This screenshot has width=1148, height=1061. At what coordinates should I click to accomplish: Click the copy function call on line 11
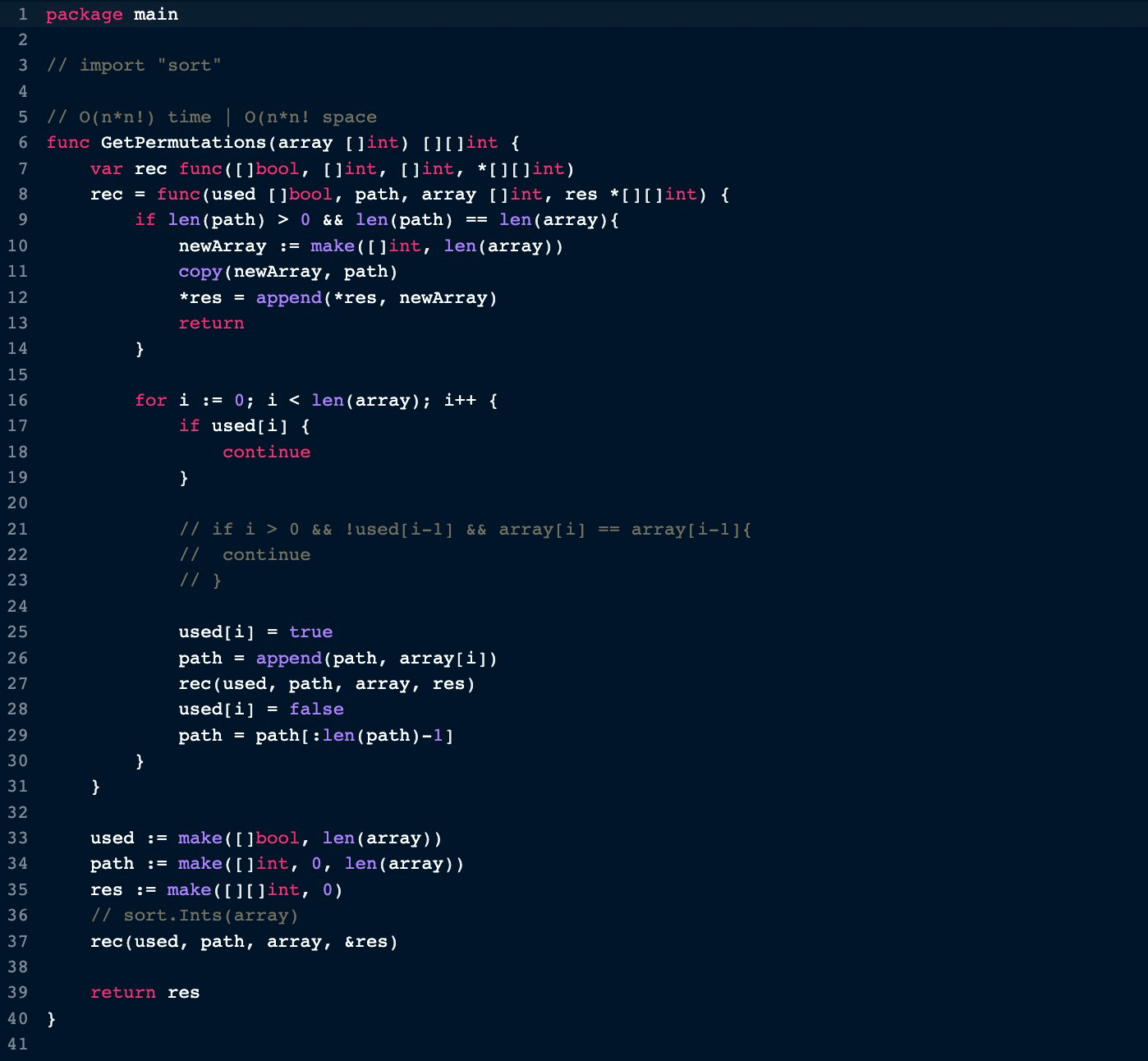coord(200,272)
